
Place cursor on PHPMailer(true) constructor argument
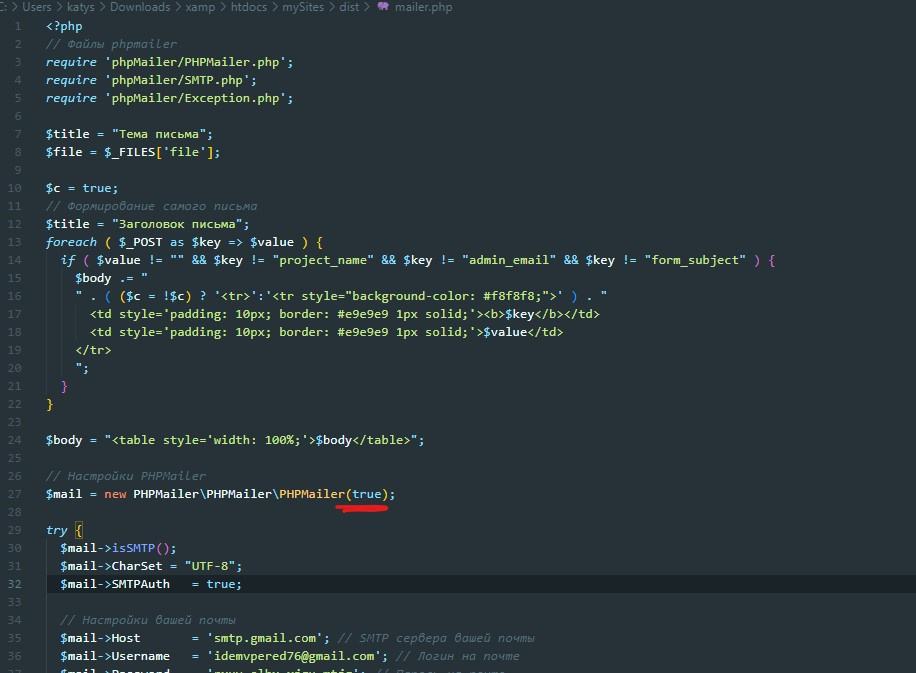point(366,494)
